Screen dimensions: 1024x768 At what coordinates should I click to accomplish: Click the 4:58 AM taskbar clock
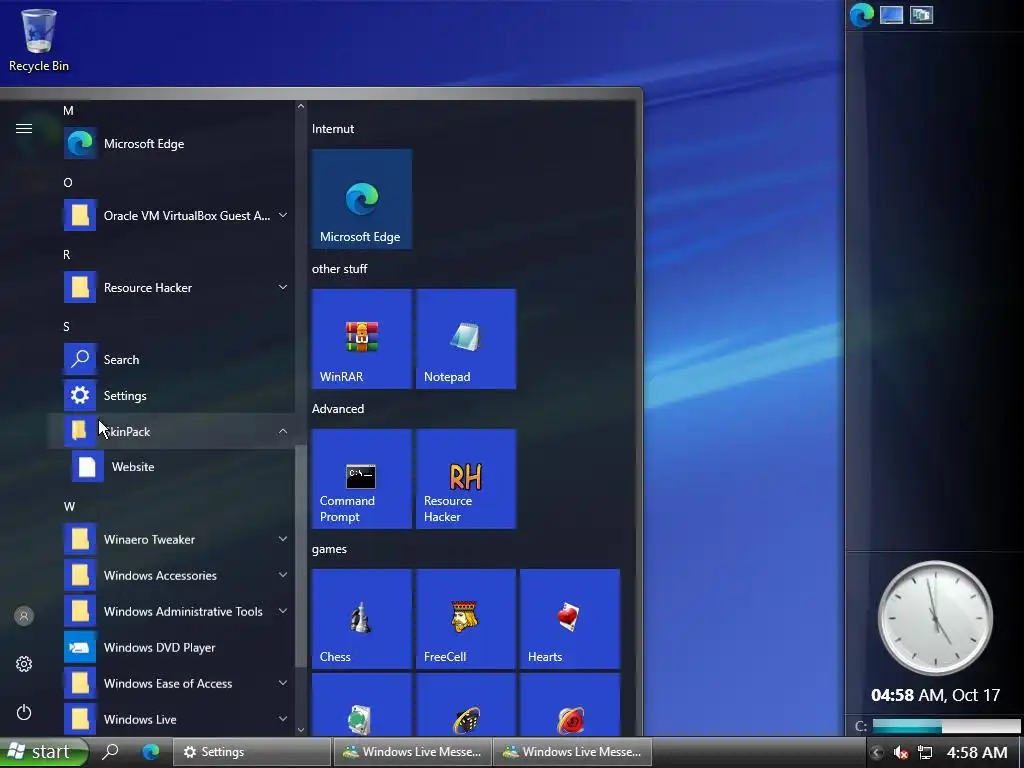tap(977, 752)
